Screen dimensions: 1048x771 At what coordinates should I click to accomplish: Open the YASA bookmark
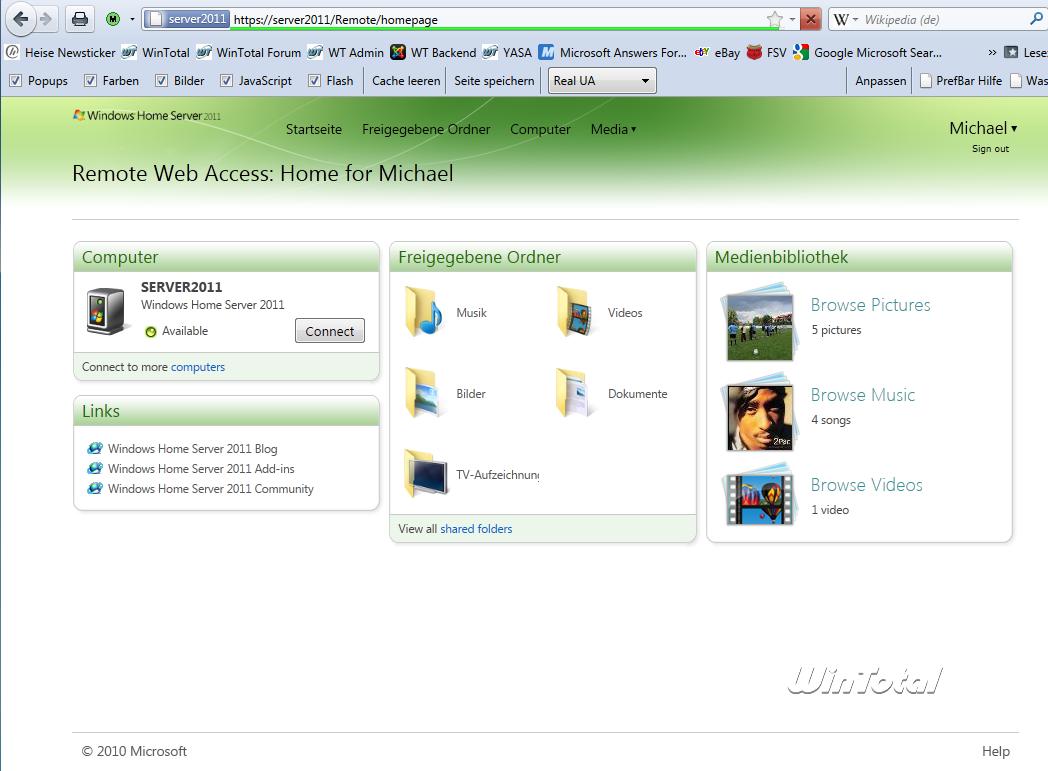pyautogui.click(x=507, y=52)
